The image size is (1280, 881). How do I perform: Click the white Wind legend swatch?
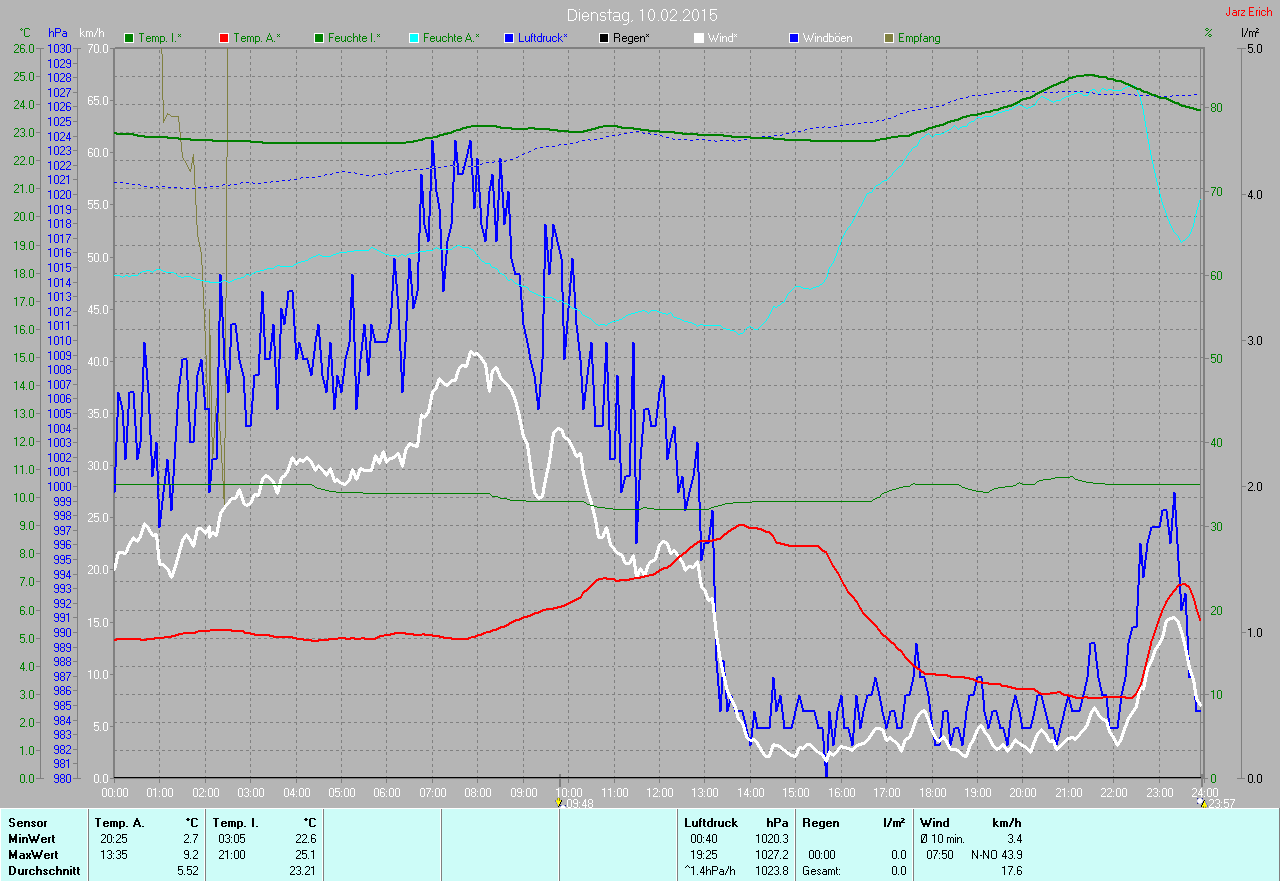pos(699,38)
